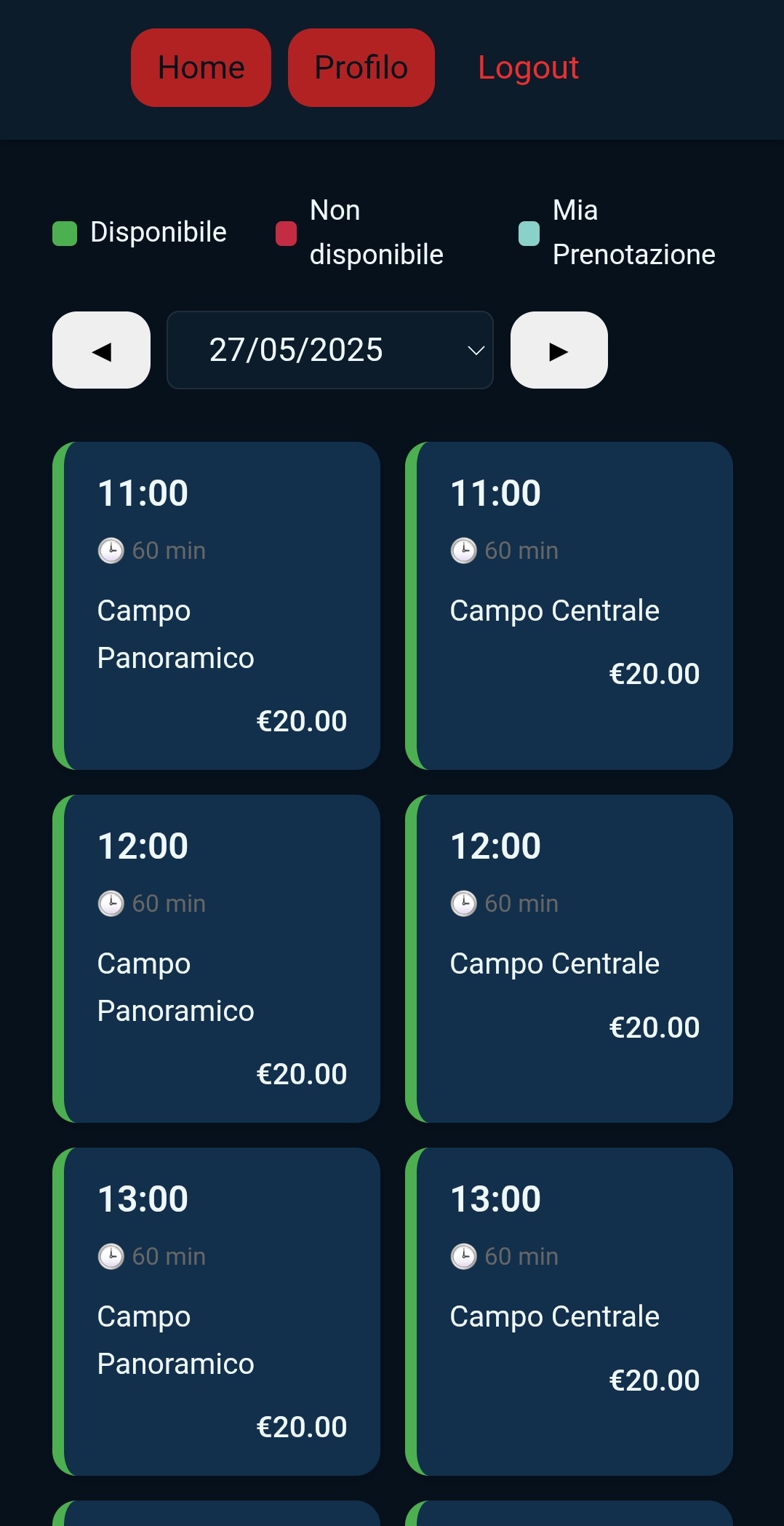The width and height of the screenshot is (784, 1526).
Task: Click clock icon on 12:00 Campo Panoramico card
Action: [x=111, y=904]
